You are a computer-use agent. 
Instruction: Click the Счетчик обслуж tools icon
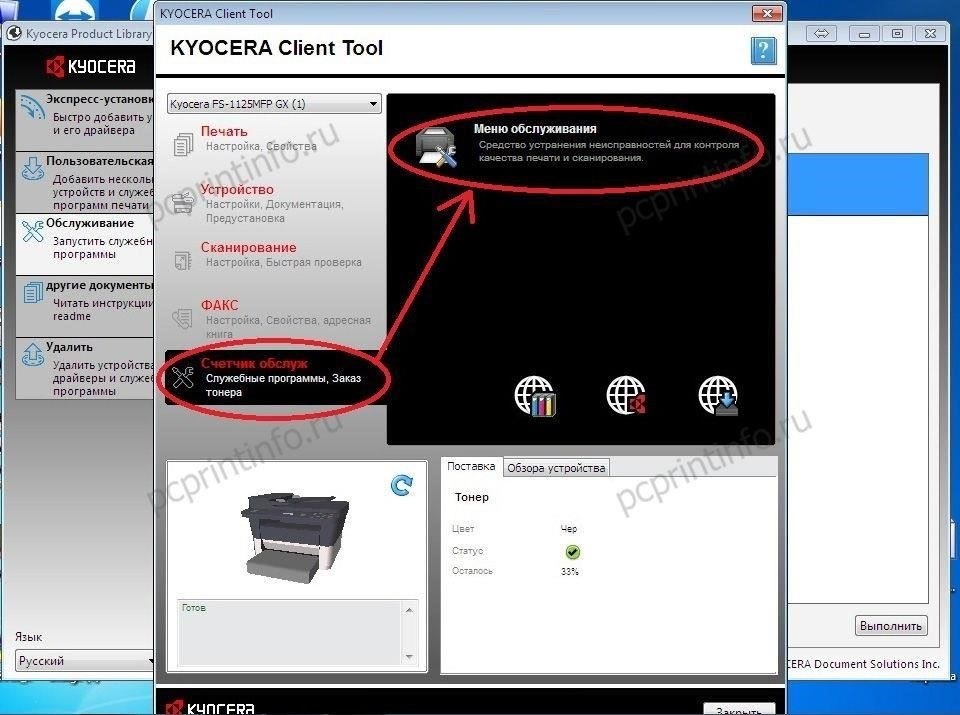[x=182, y=377]
